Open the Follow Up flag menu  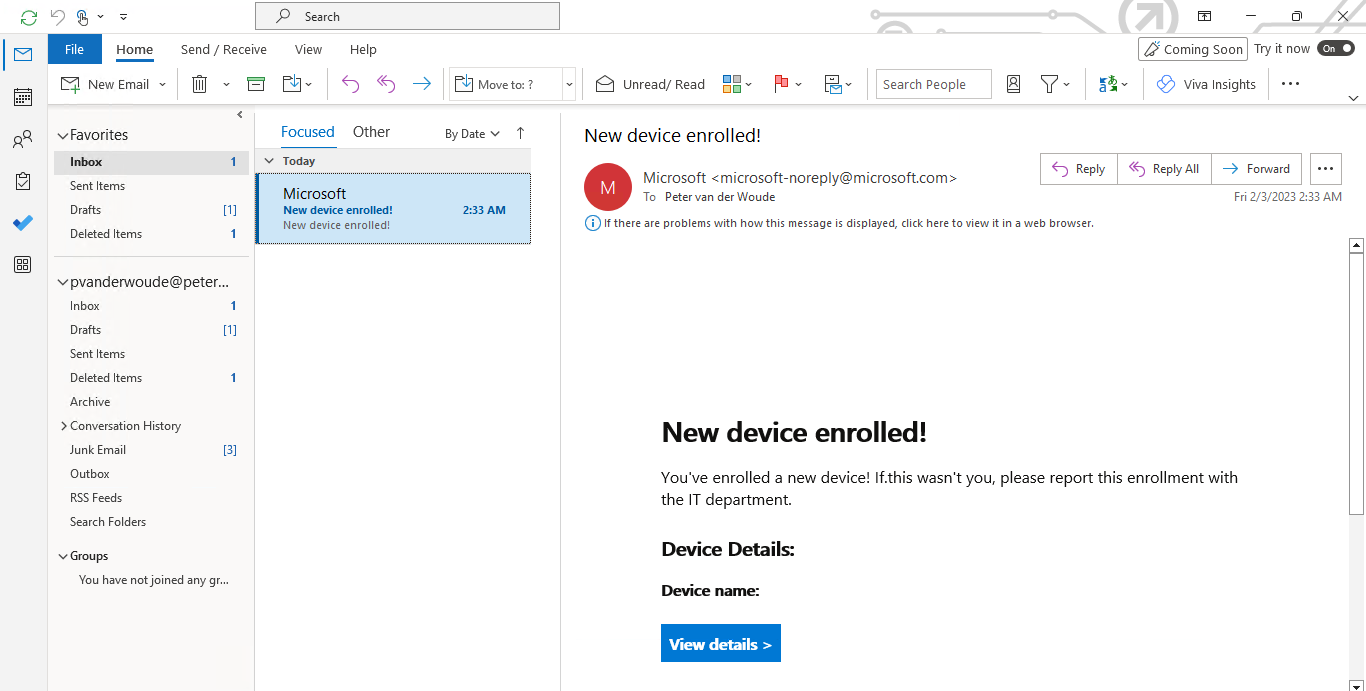coord(788,85)
